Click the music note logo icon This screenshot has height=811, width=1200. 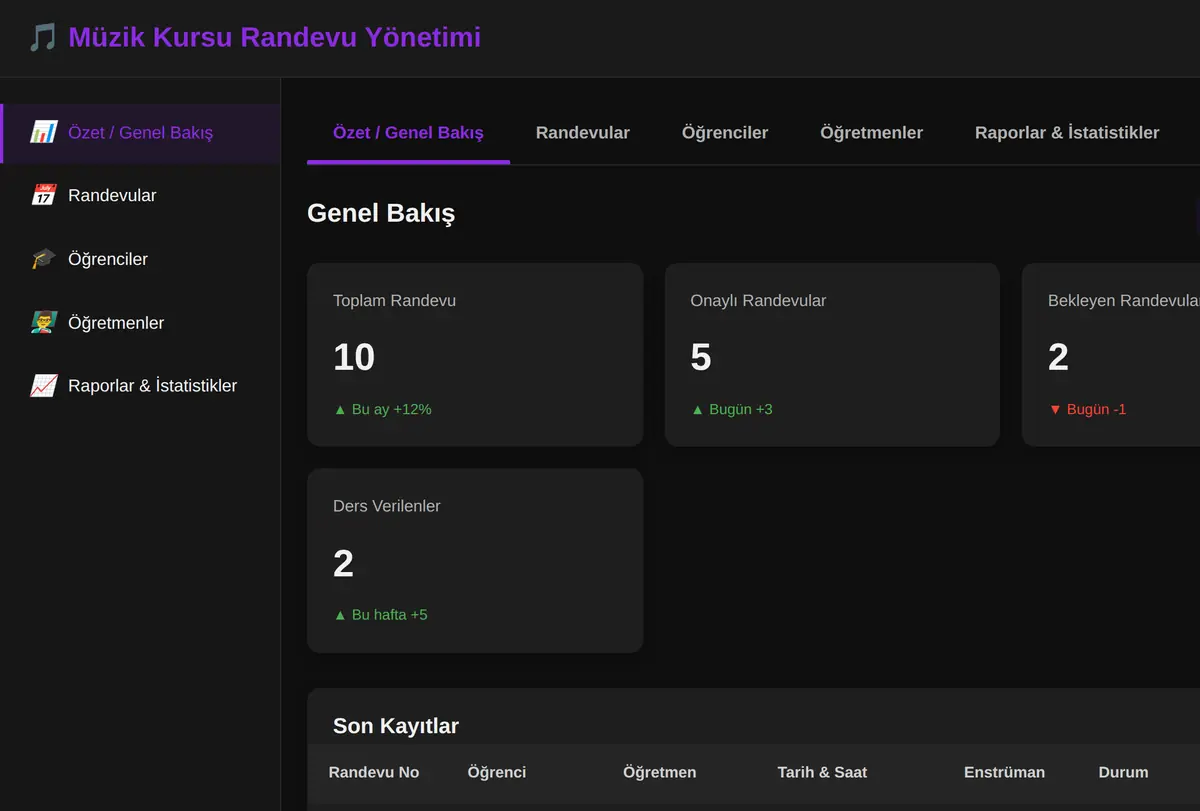click(x=43, y=38)
